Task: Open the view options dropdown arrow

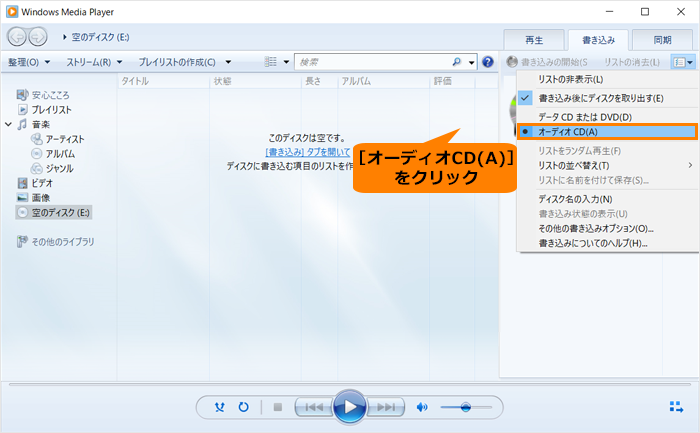Action: (x=286, y=62)
